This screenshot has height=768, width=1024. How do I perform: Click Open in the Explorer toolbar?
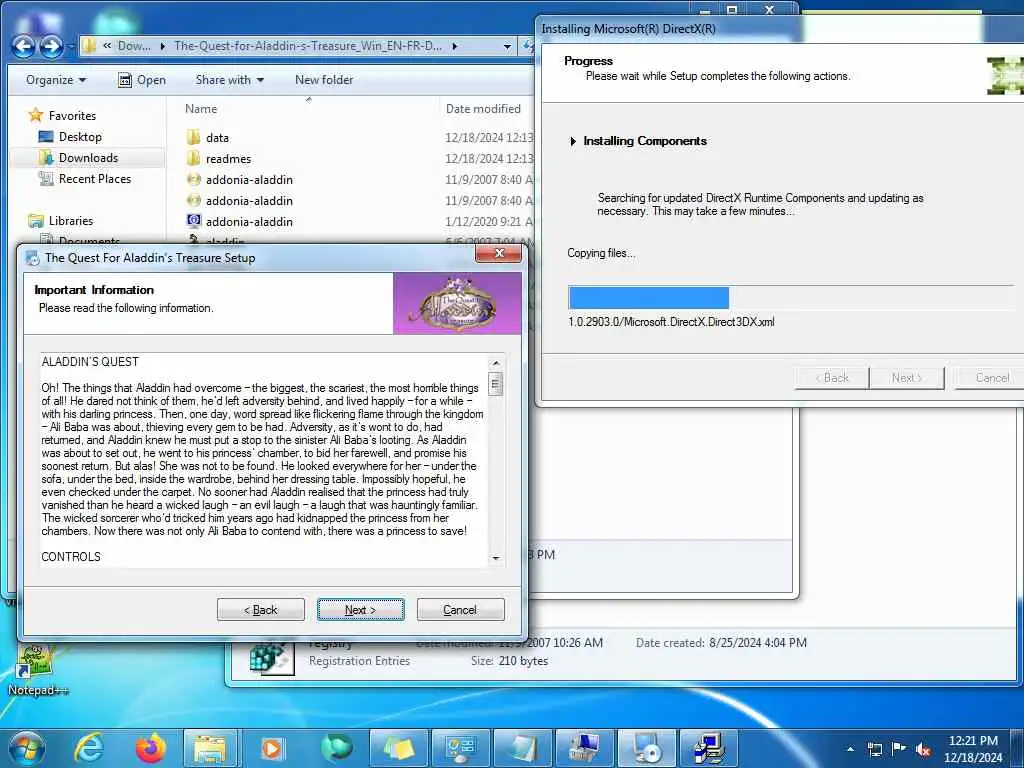(142, 80)
